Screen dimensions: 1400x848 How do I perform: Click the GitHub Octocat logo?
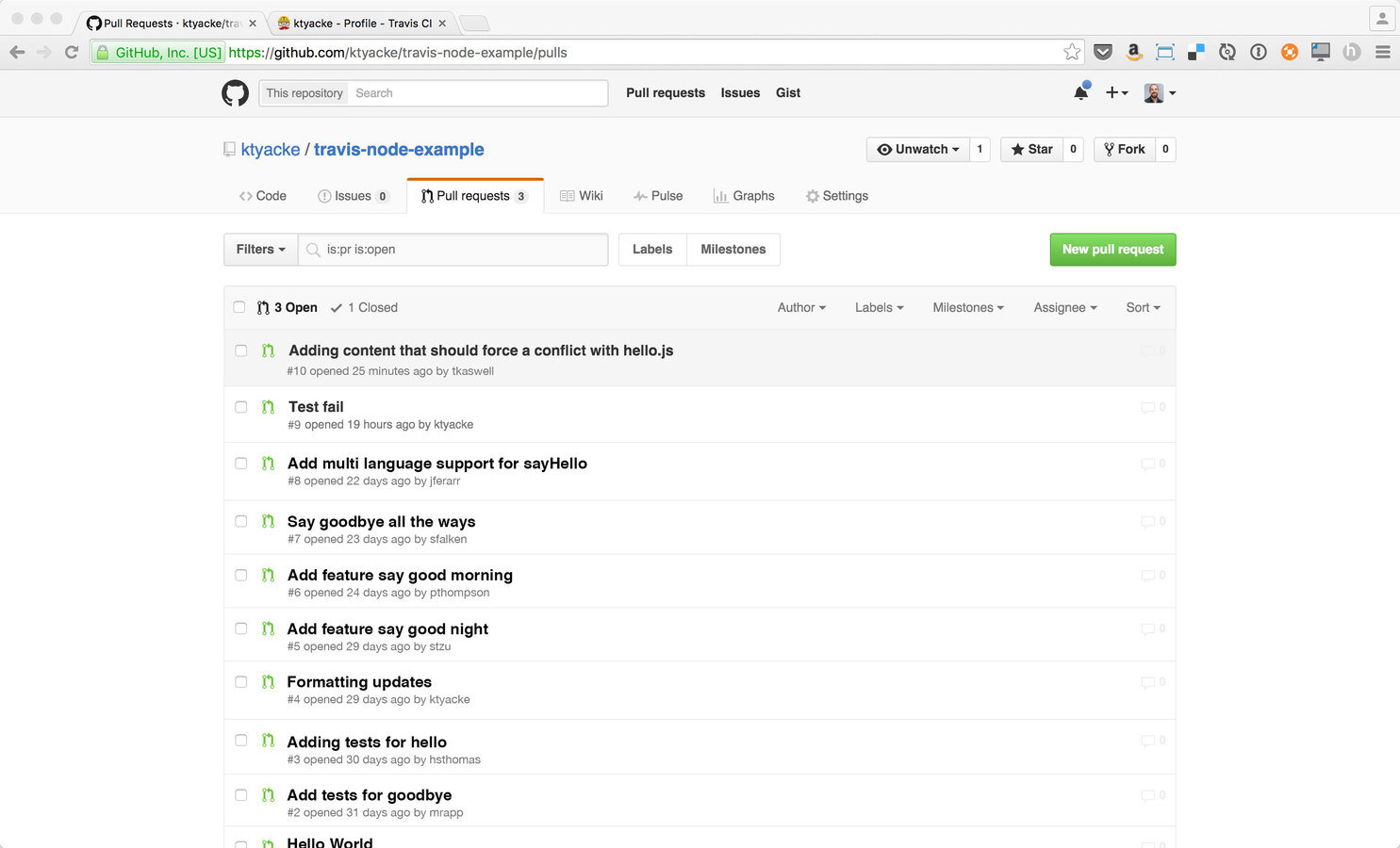click(x=235, y=92)
